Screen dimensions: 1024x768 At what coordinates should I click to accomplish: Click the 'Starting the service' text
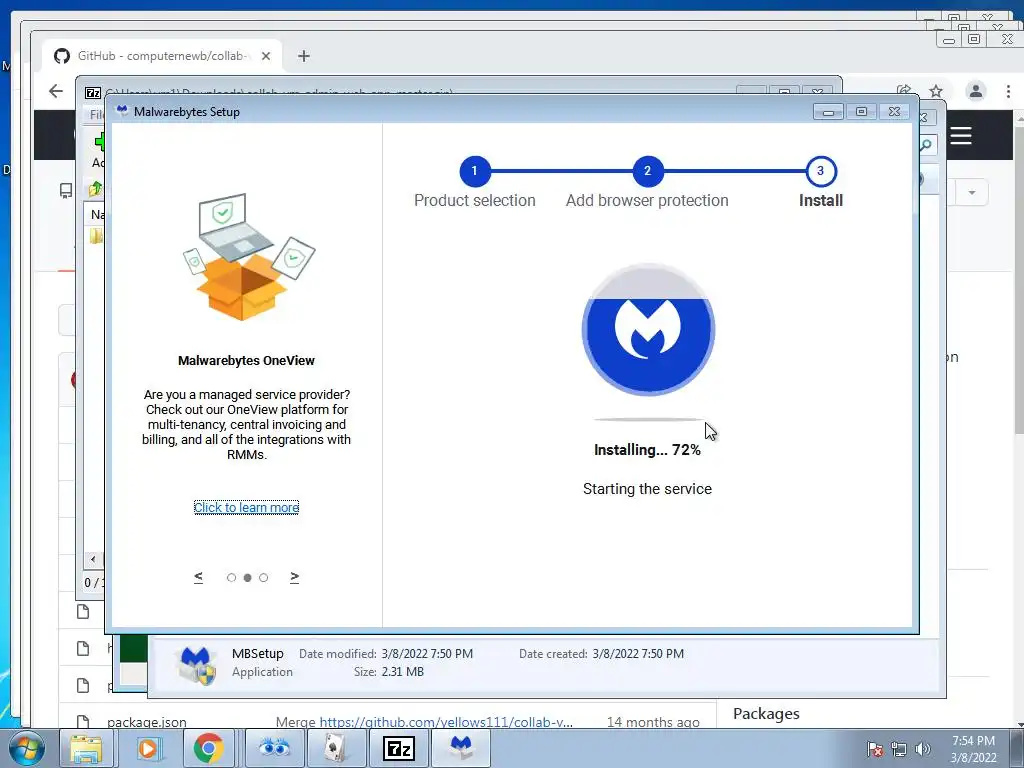click(x=647, y=488)
